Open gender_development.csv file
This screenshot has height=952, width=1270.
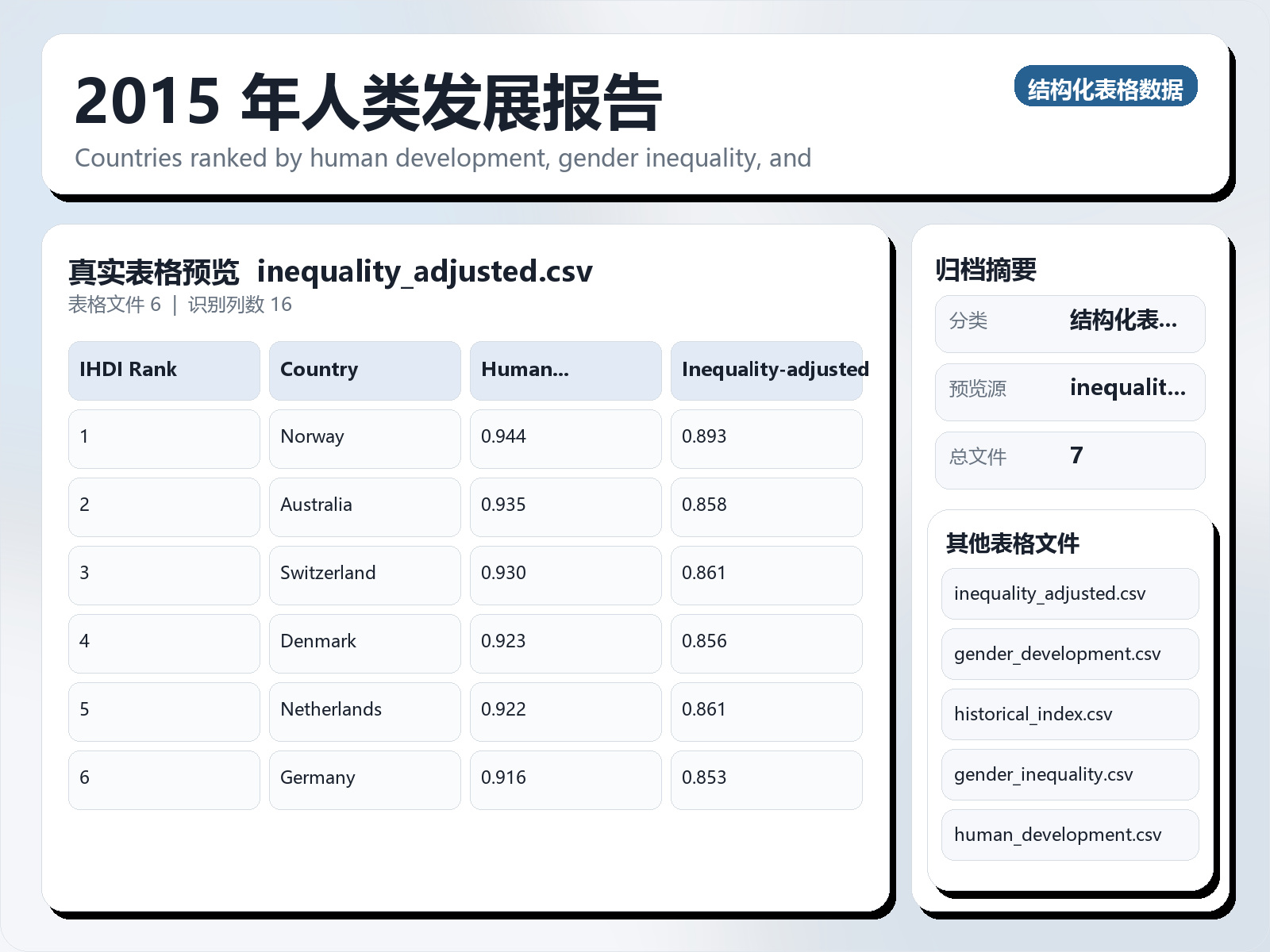(1069, 654)
